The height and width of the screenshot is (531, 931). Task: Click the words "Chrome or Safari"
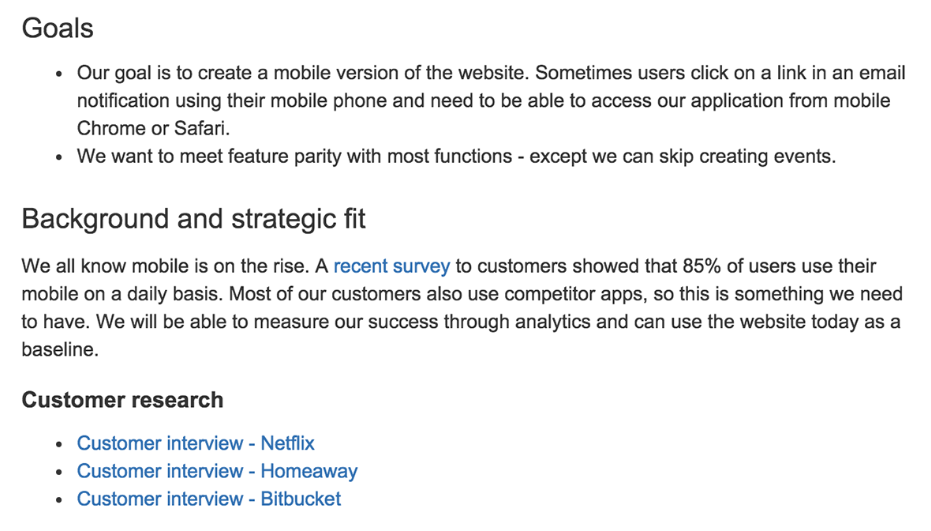pos(153,128)
